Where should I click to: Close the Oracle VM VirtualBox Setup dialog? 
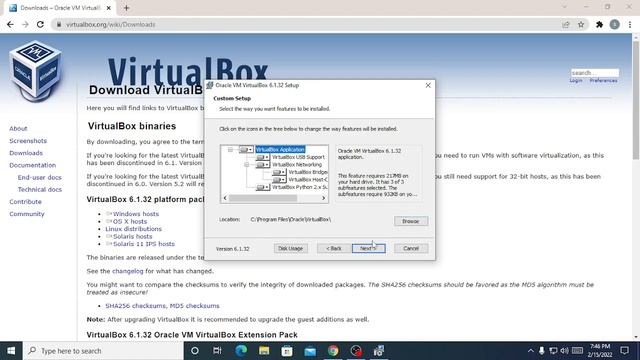point(428,85)
